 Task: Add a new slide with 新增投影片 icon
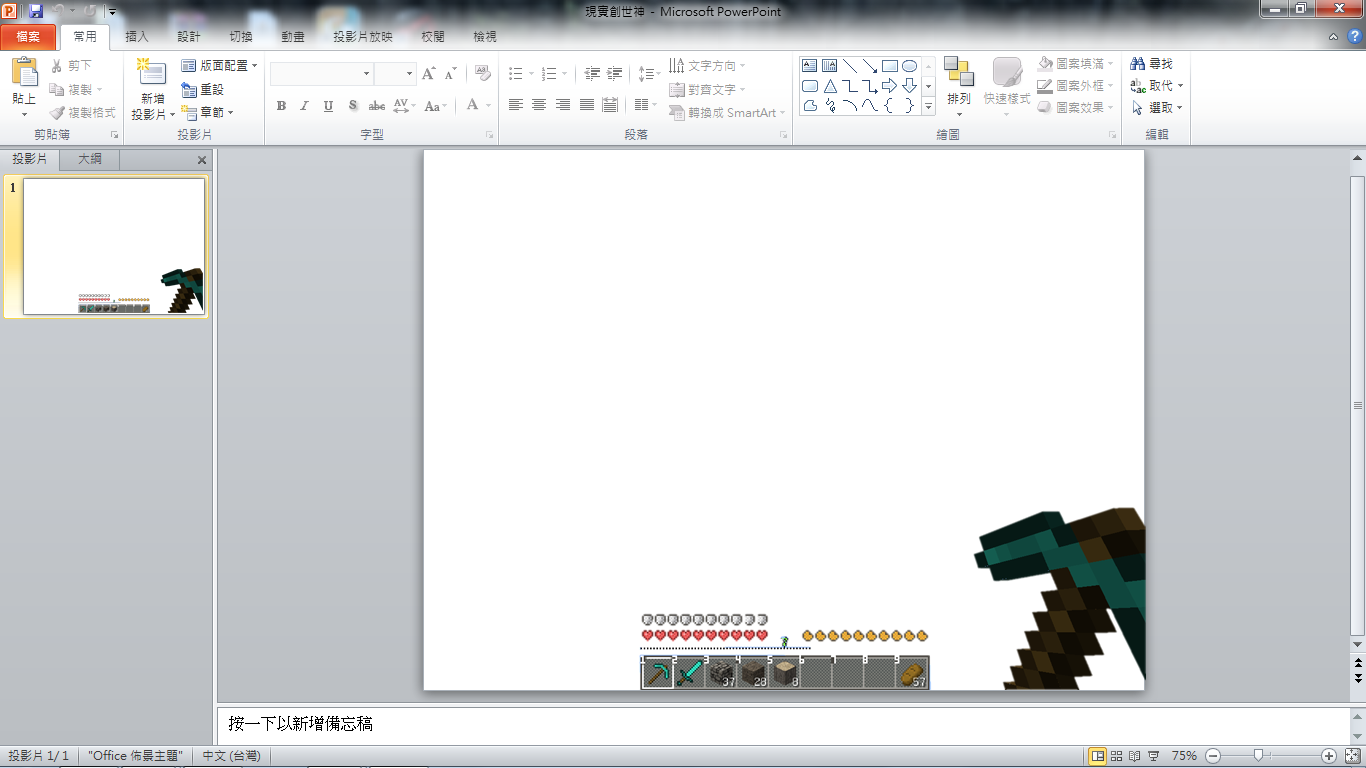click(152, 73)
